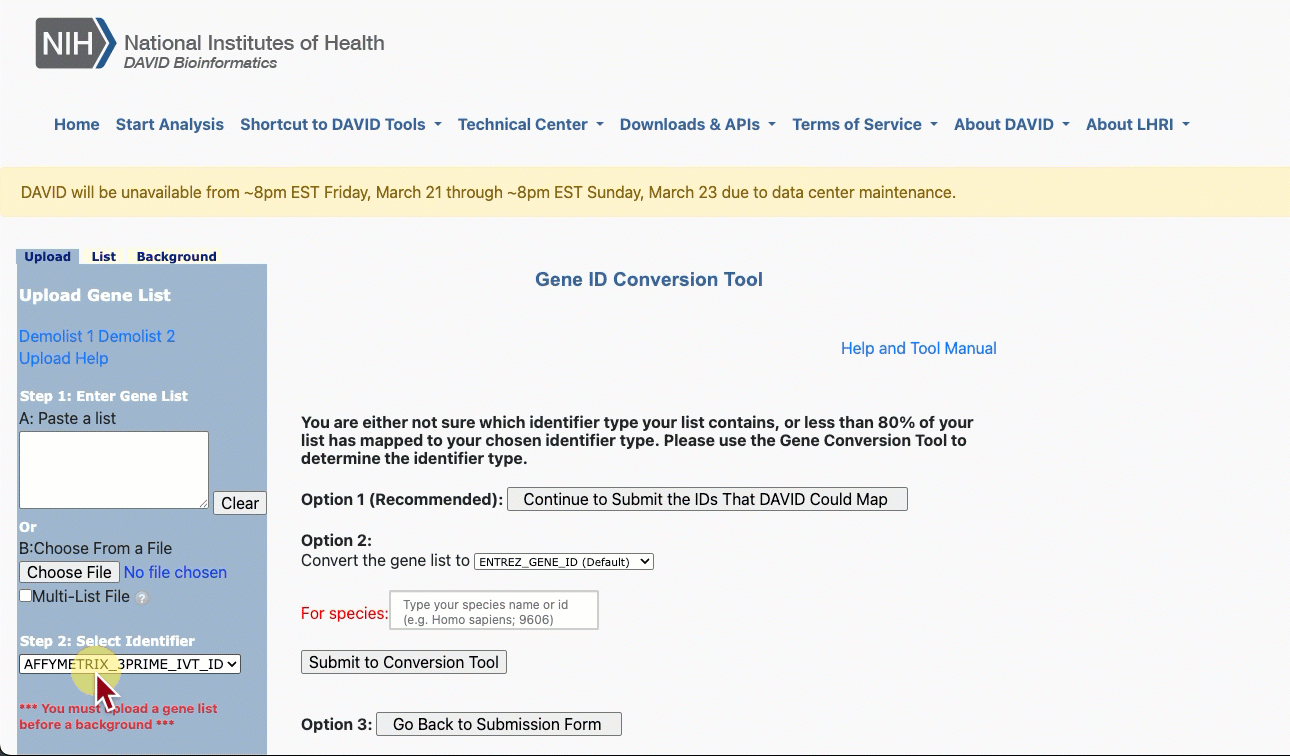The height and width of the screenshot is (756, 1290).
Task: Expand the Shortcut to DAVID Tools menu
Action: [x=340, y=125]
